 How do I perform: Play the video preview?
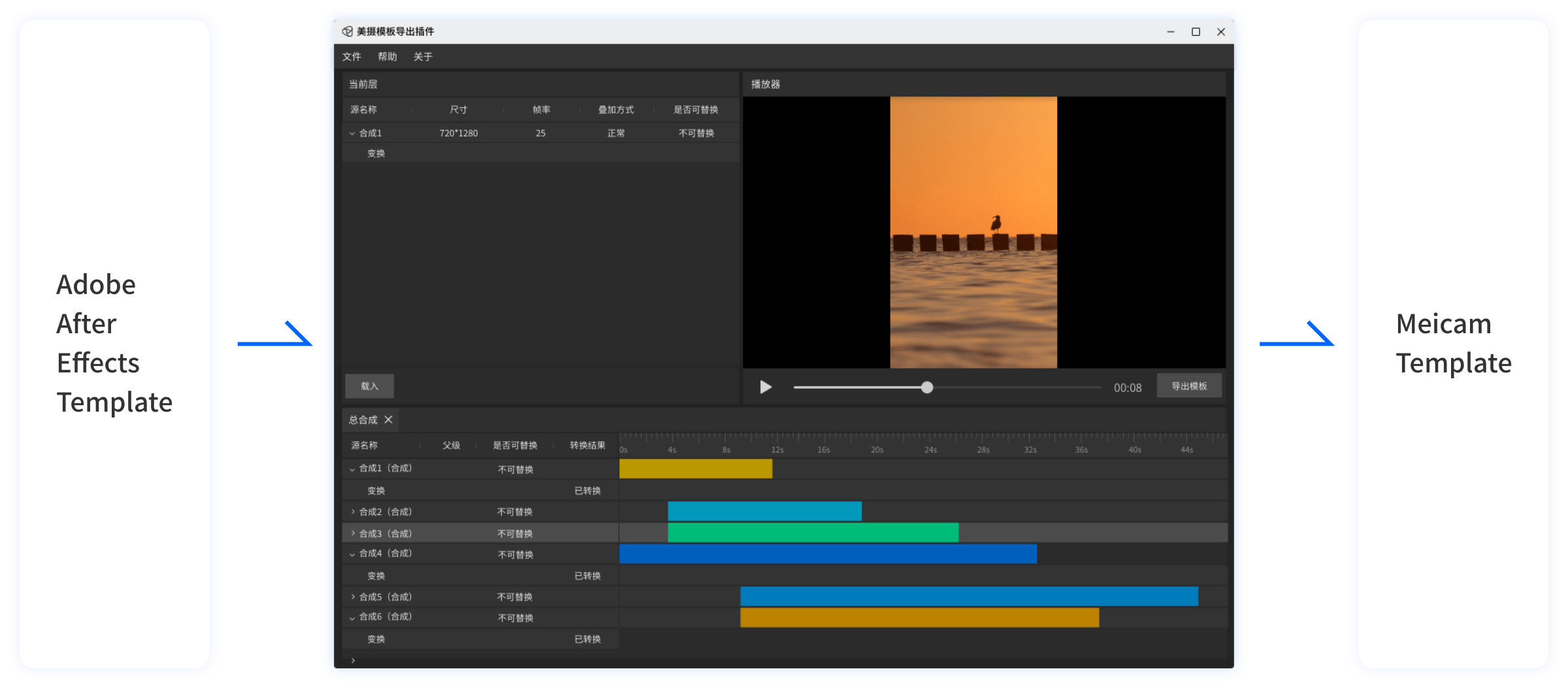(766, 387)
